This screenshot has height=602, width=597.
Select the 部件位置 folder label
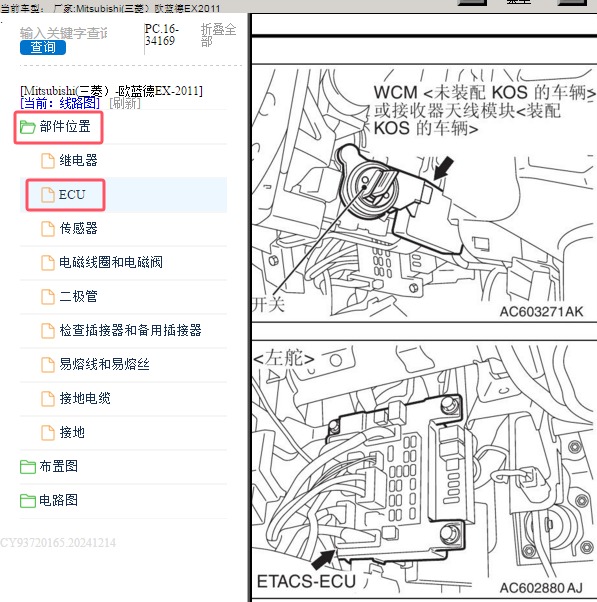[x=65, y=127]
